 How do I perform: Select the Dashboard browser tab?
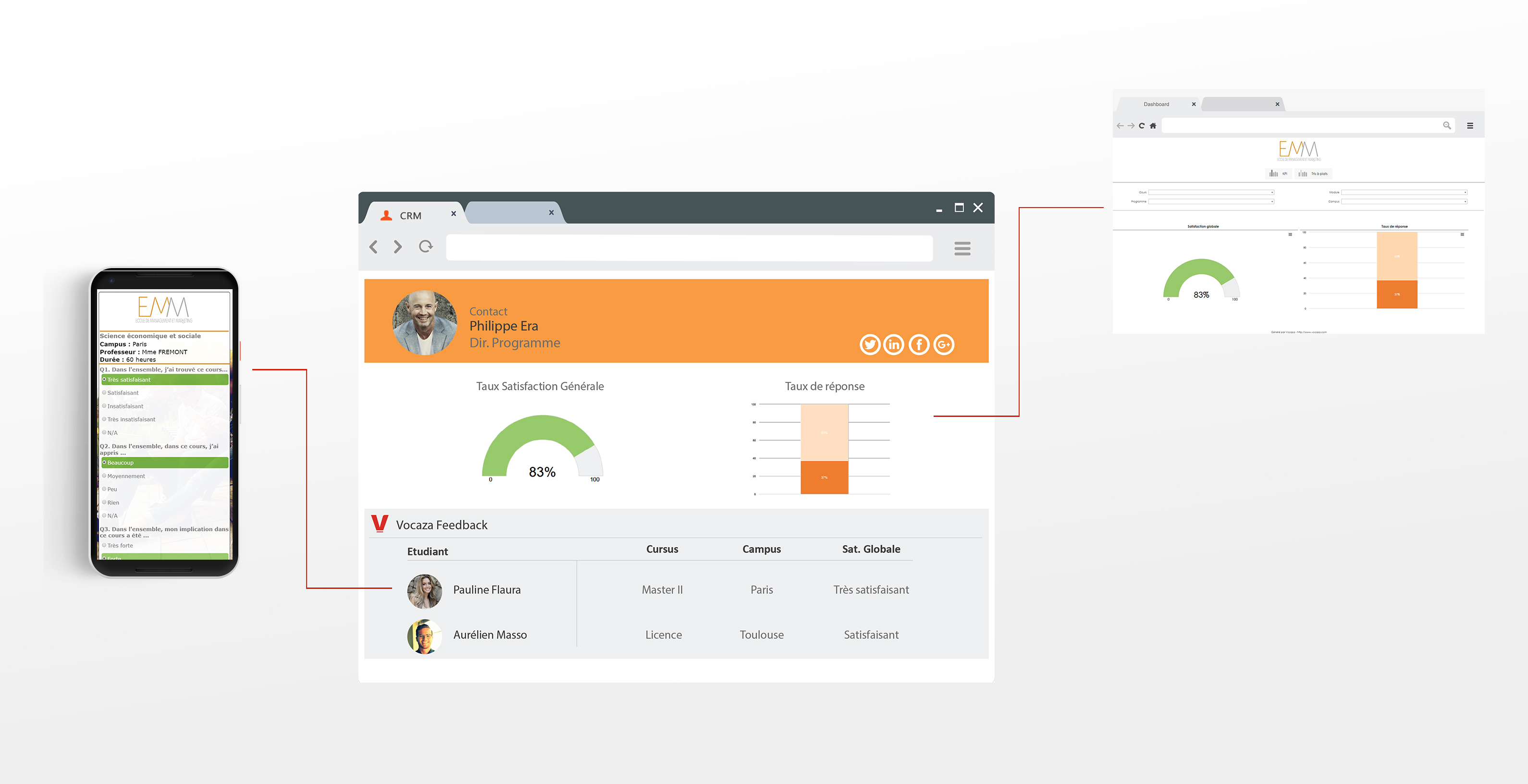pos(1156,104)
